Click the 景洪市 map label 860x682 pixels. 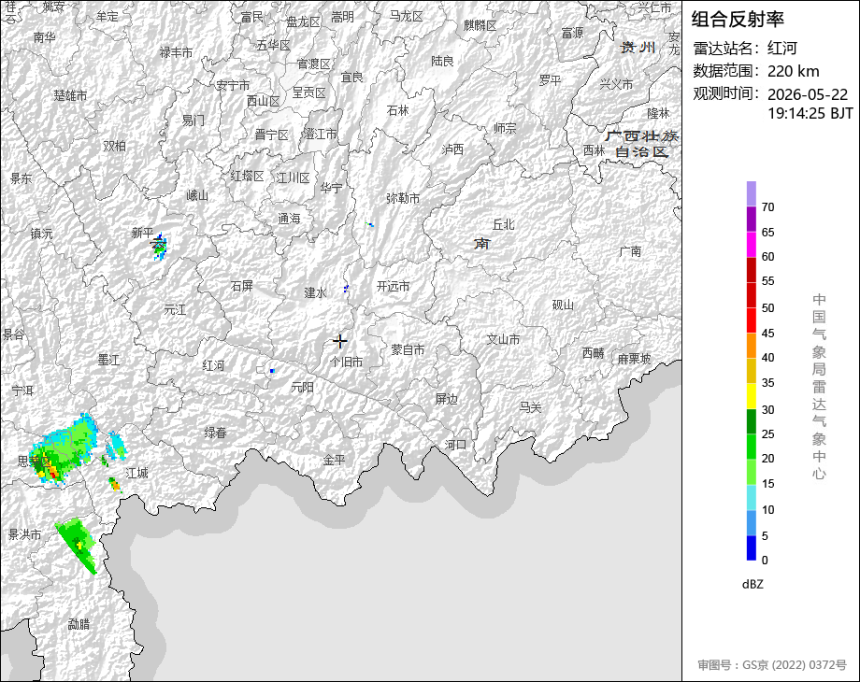coord(25,534)
